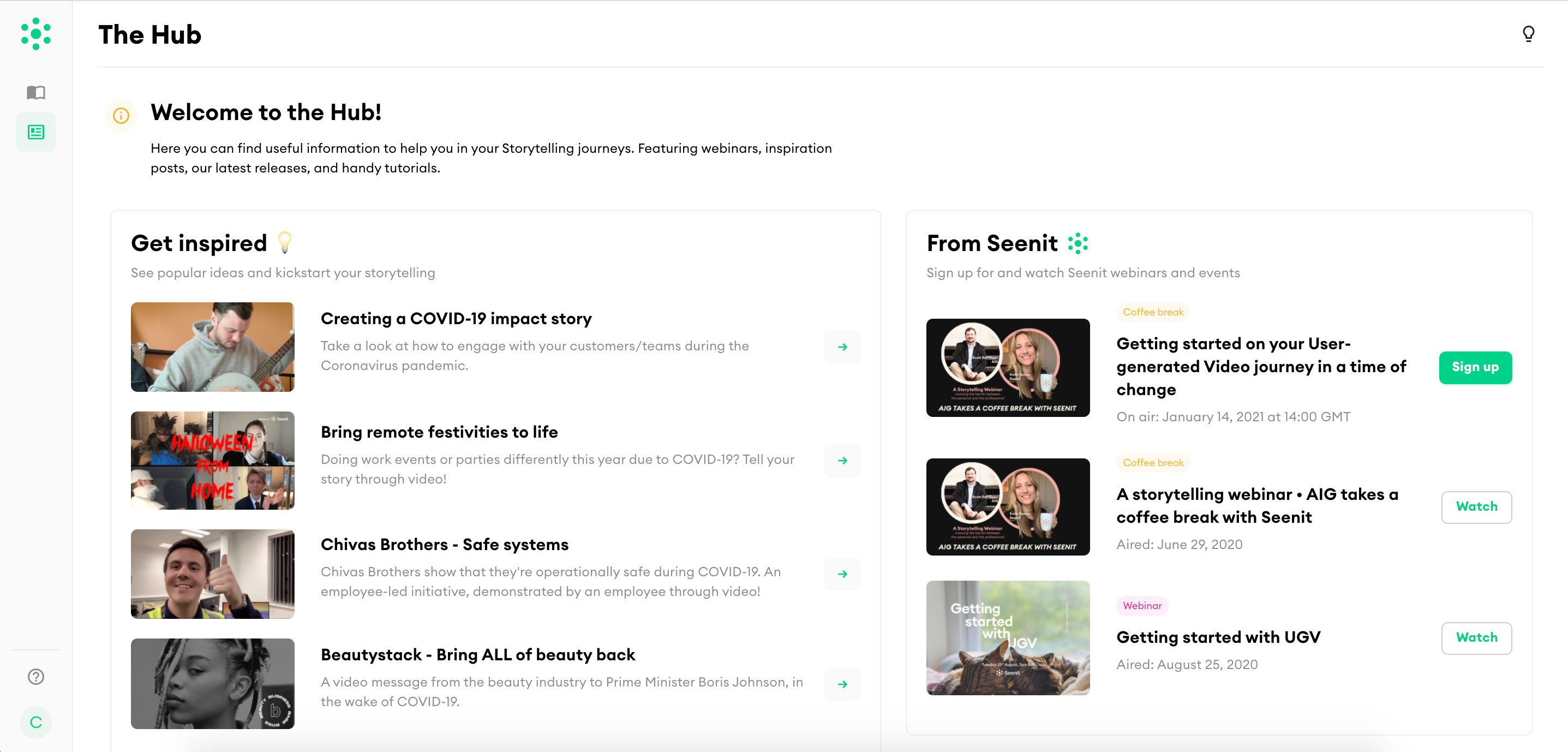The image size is (1568, 752).
Task: Open the arrow for the Beautystack story
Action: tap(842, 684)
